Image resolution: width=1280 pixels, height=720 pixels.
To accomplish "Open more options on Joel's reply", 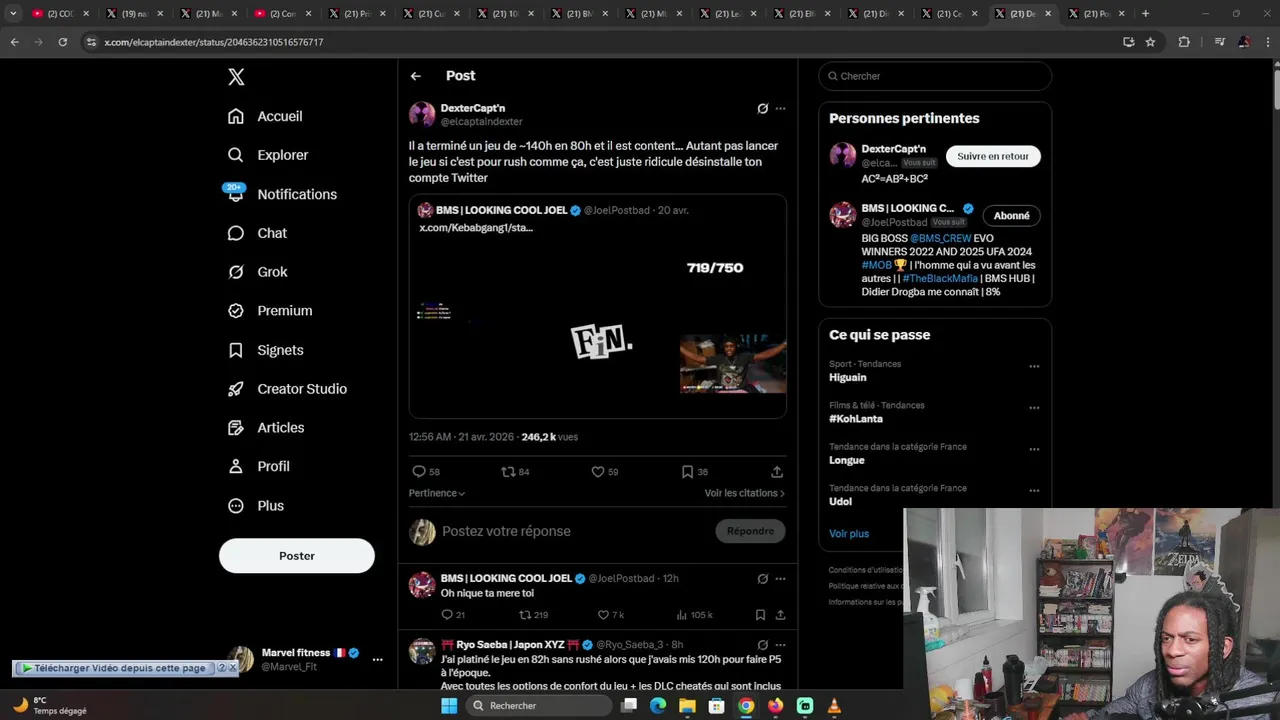I will (x=781, y=579).
